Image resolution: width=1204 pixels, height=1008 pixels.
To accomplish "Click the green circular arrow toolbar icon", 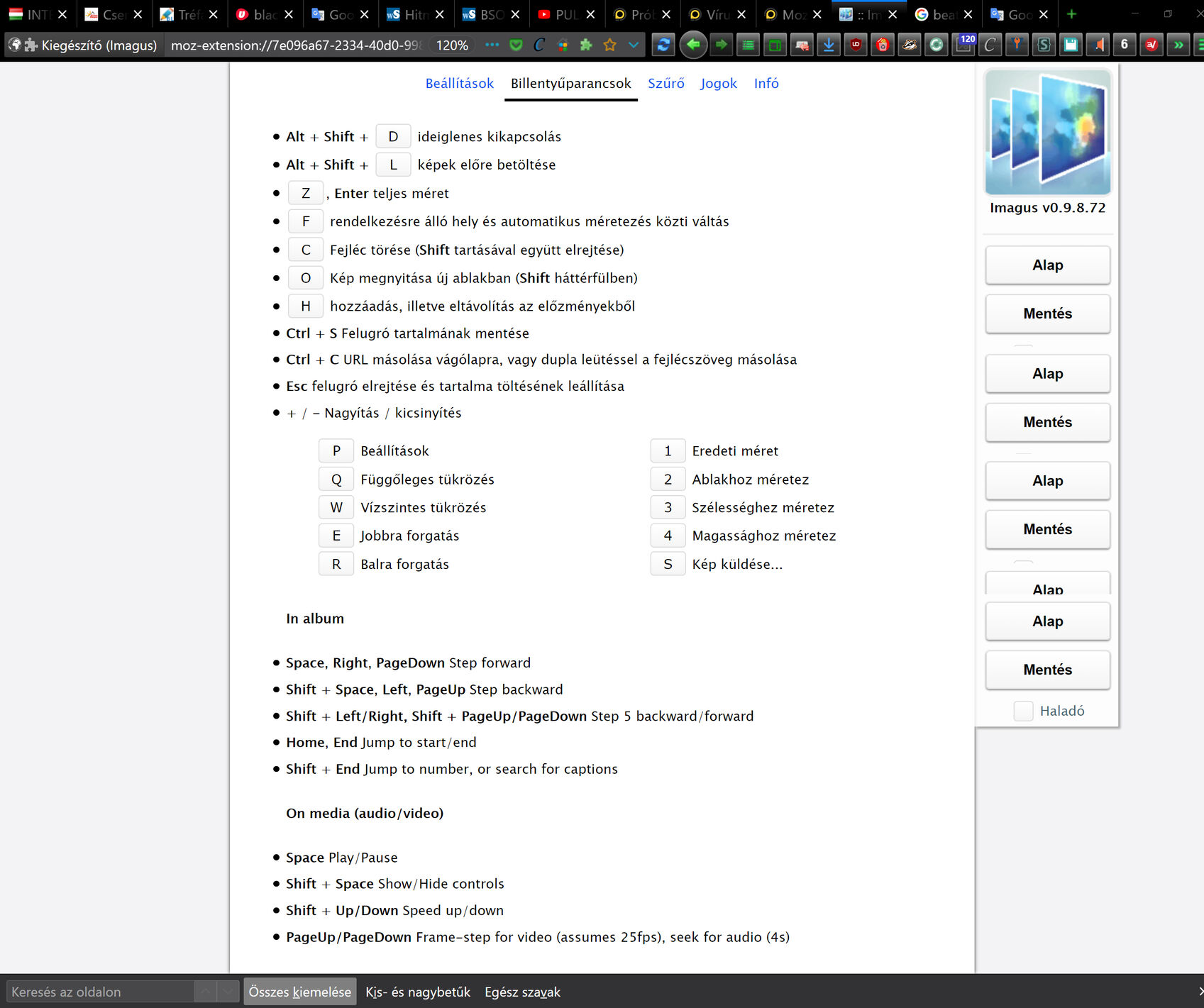I will [x=937, y=45].
